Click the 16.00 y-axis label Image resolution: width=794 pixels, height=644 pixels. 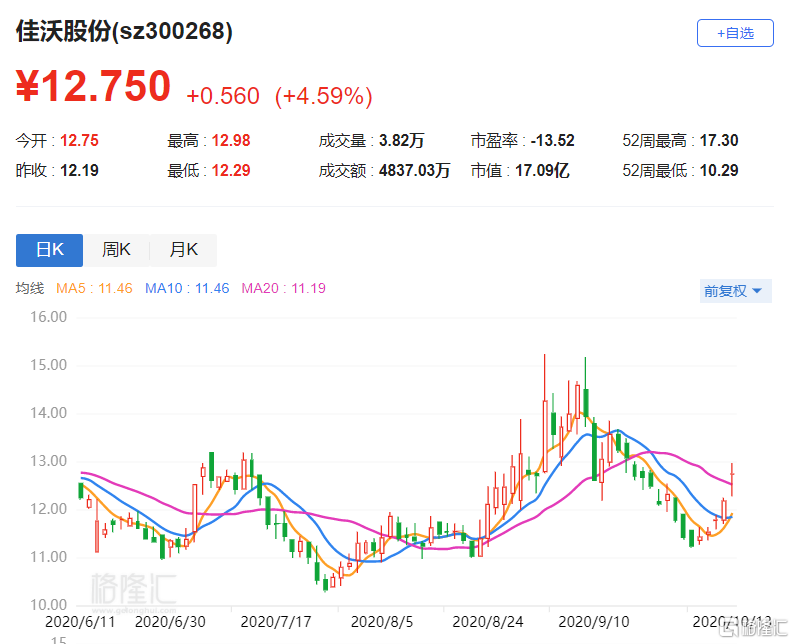click(48, 317)
